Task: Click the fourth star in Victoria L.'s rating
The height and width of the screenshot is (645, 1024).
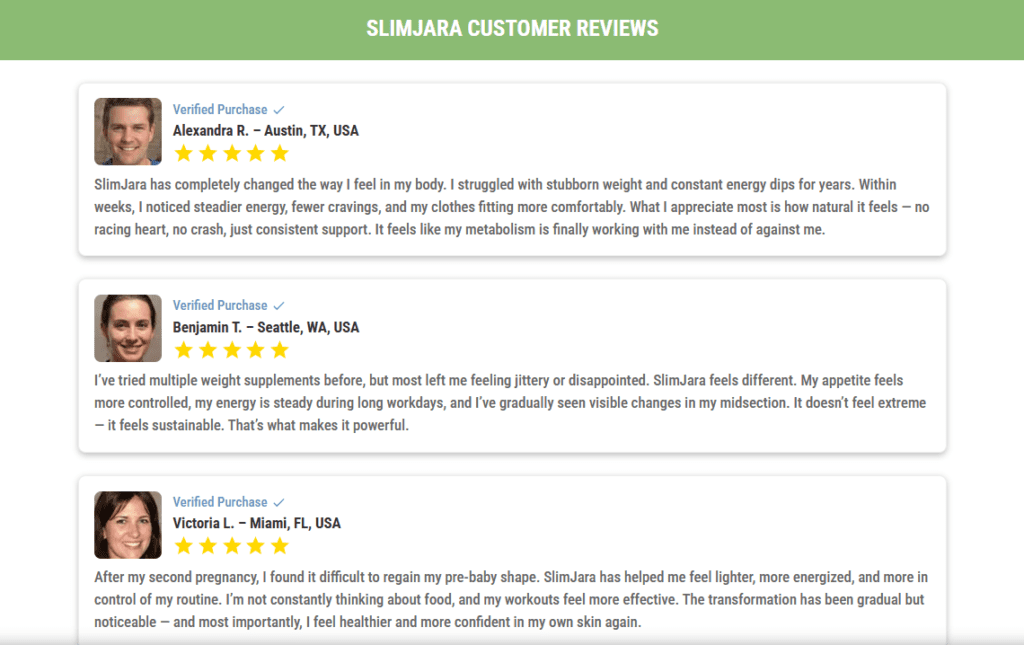Action: (x=256, y=546)
